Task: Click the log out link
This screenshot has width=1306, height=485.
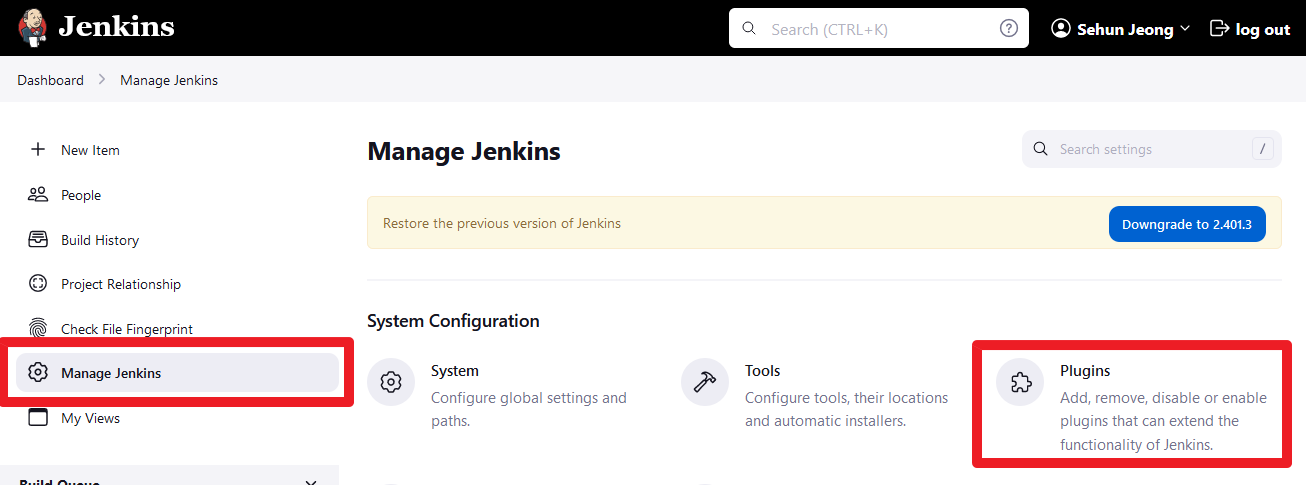Action: coord(1262,30)
